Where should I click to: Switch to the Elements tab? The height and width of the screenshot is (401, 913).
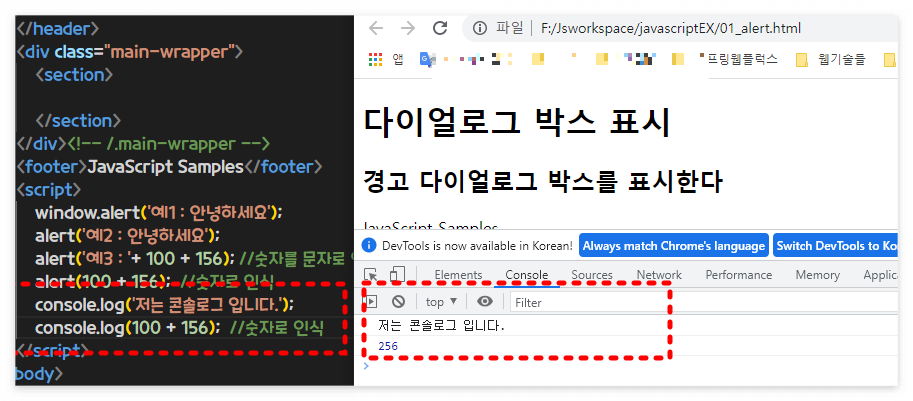[458, 275]
